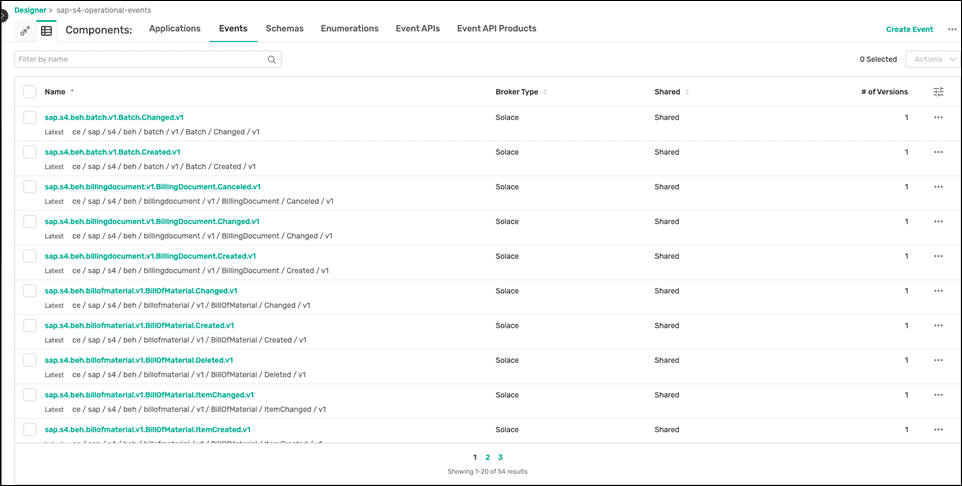The height and width of the screenshot is (486, 962).
Task: Open row menu for Batch.Created.v1
Action: 938,152
